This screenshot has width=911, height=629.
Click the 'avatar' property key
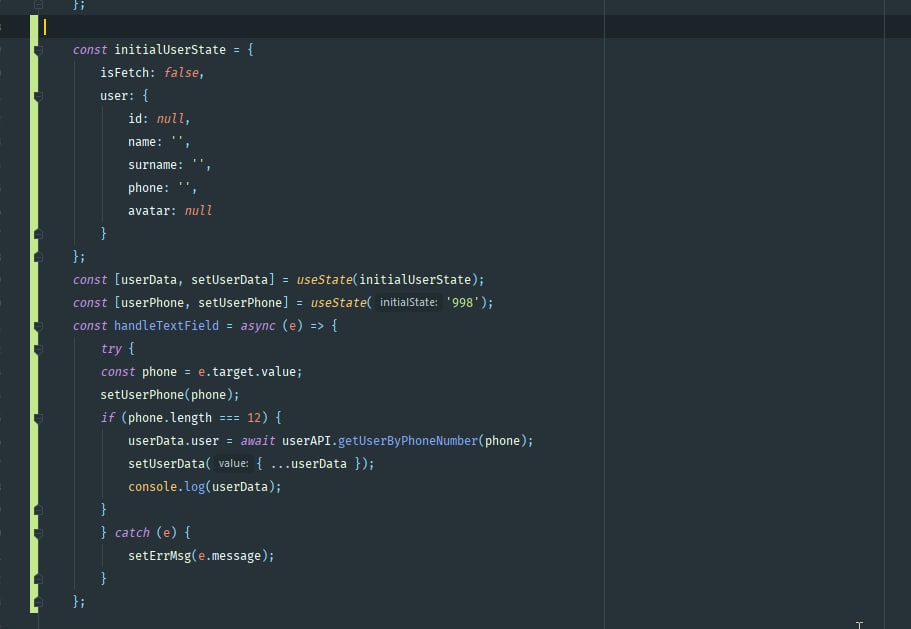tap(149, 211)
